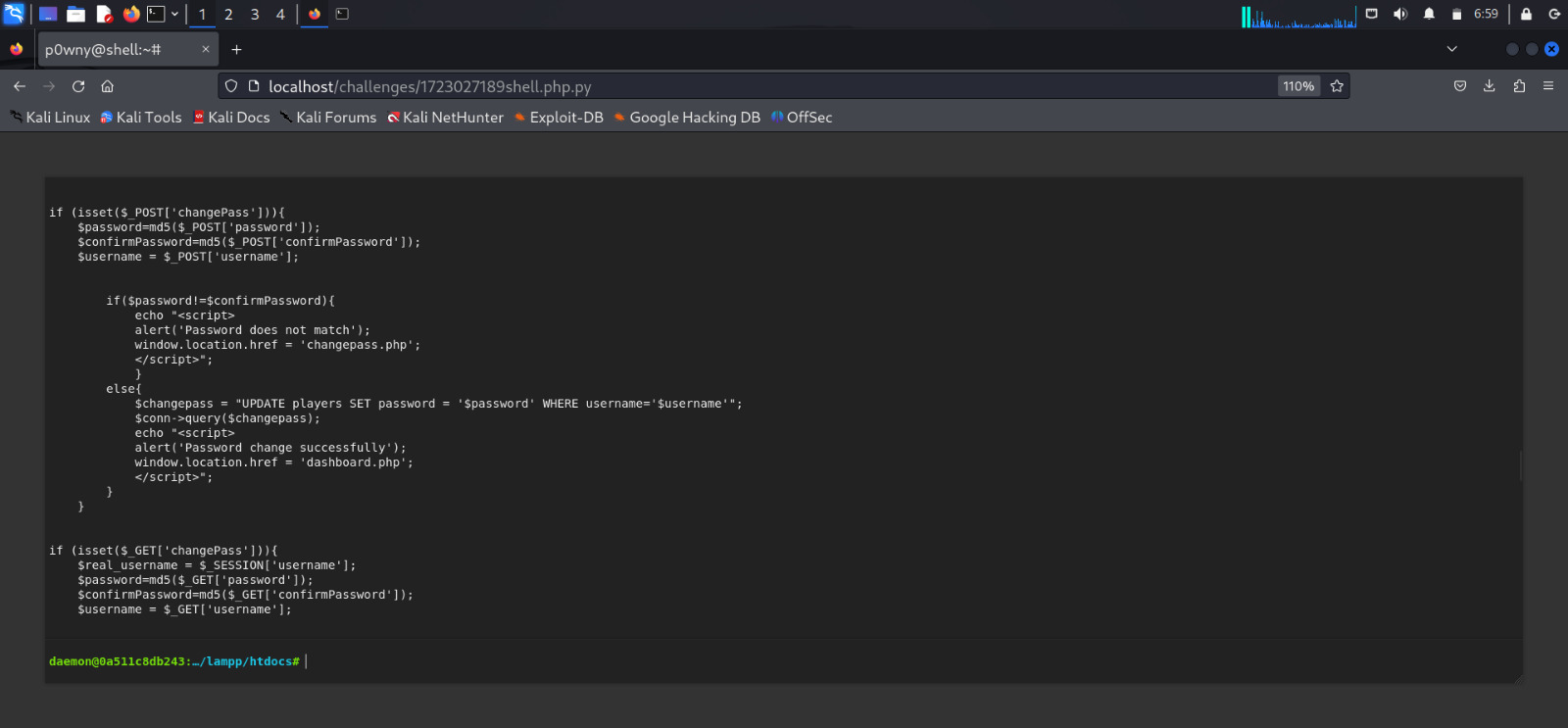Open the tracking protection shield icon

pyautogui.click(x=231, y=86)
